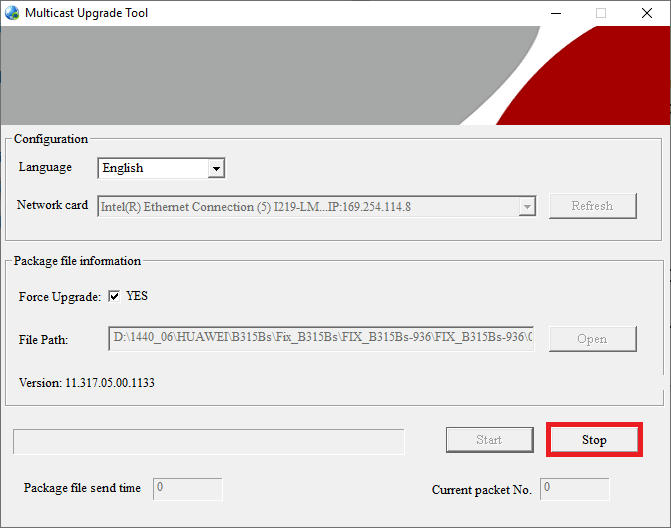Click the File Path input field

click(x=321, y=338)
